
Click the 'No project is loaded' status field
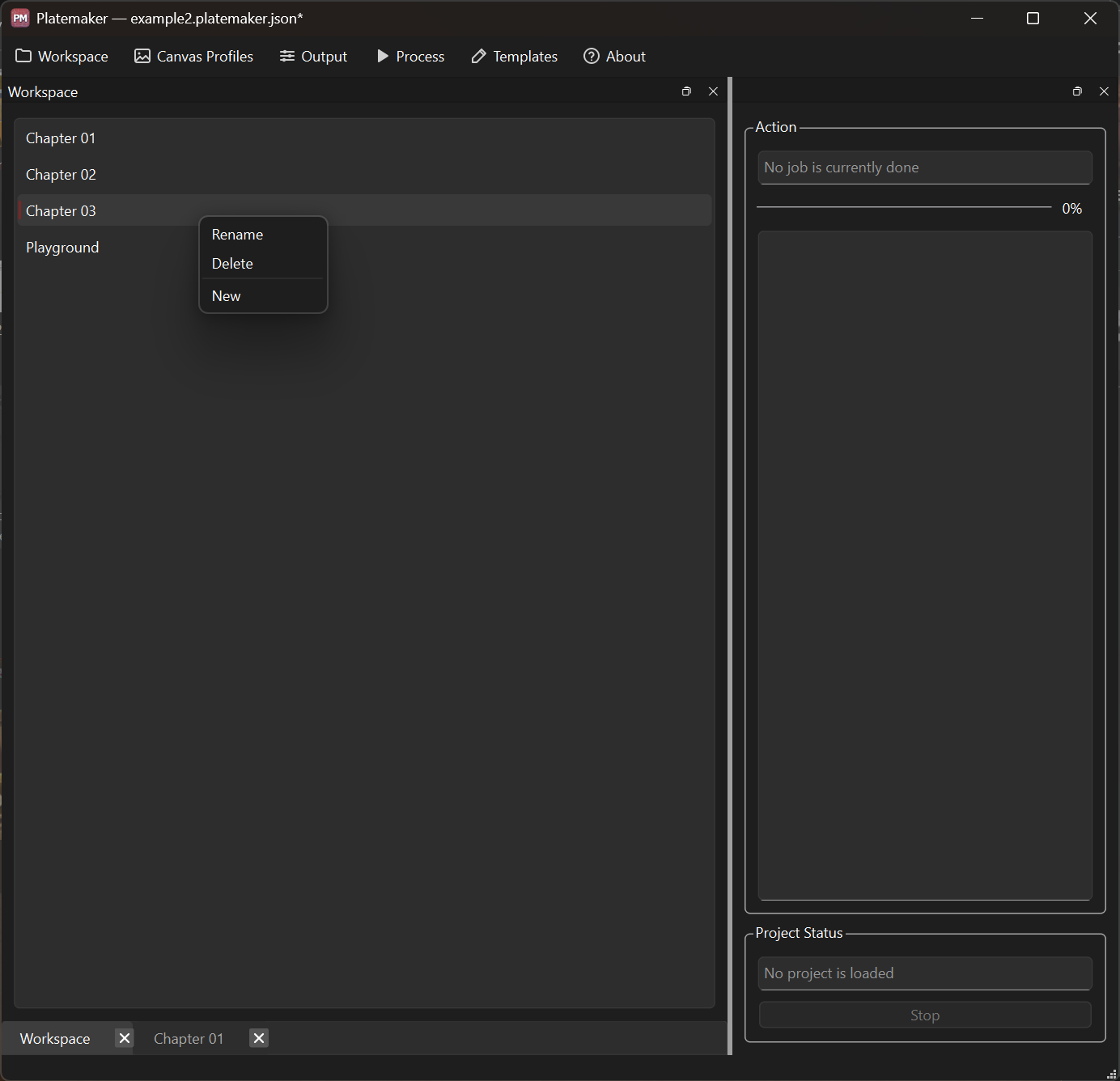click(925, 973)
